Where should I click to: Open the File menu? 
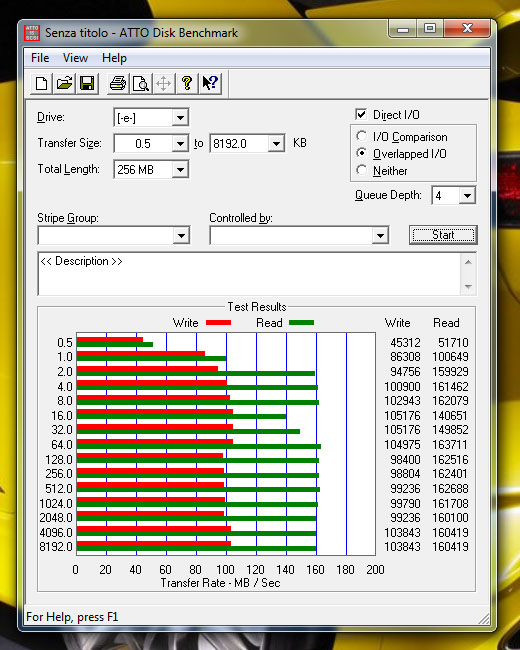tap(40, 58)
